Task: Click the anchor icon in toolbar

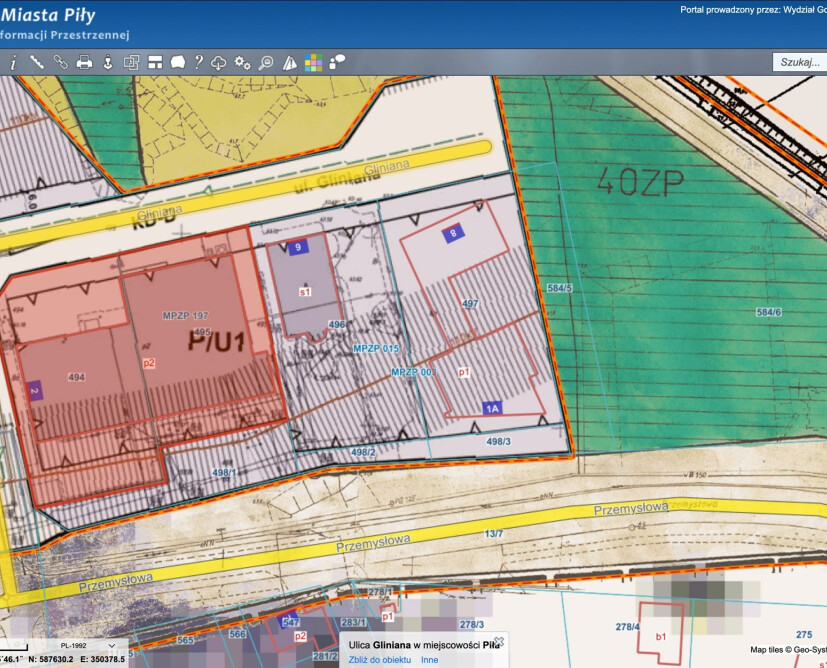Action: [108, 62]
